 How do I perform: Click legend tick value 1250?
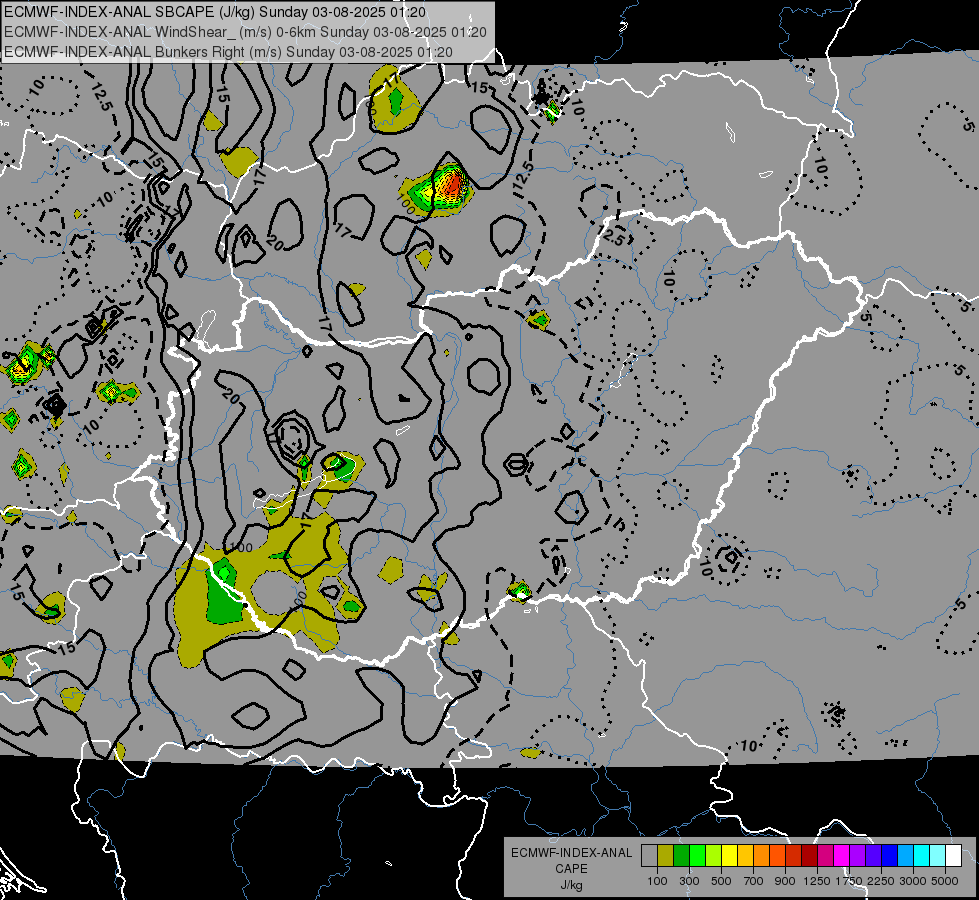(x=817, y=881)
